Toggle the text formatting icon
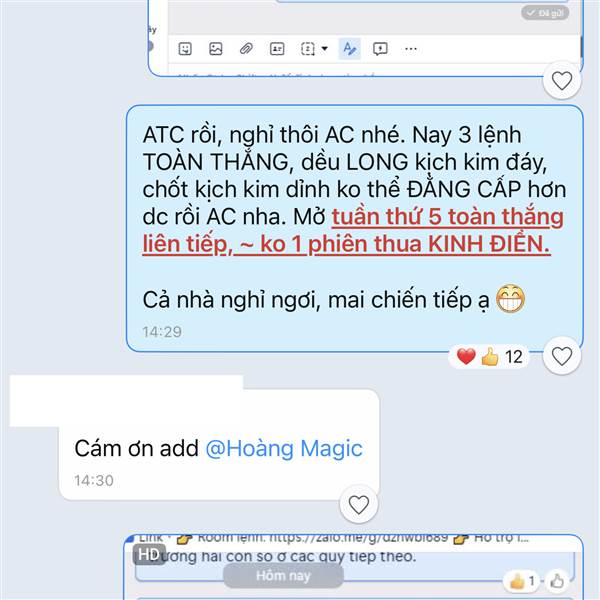The height and width of the screenshot is (600, 600). (x=349, y=49)
